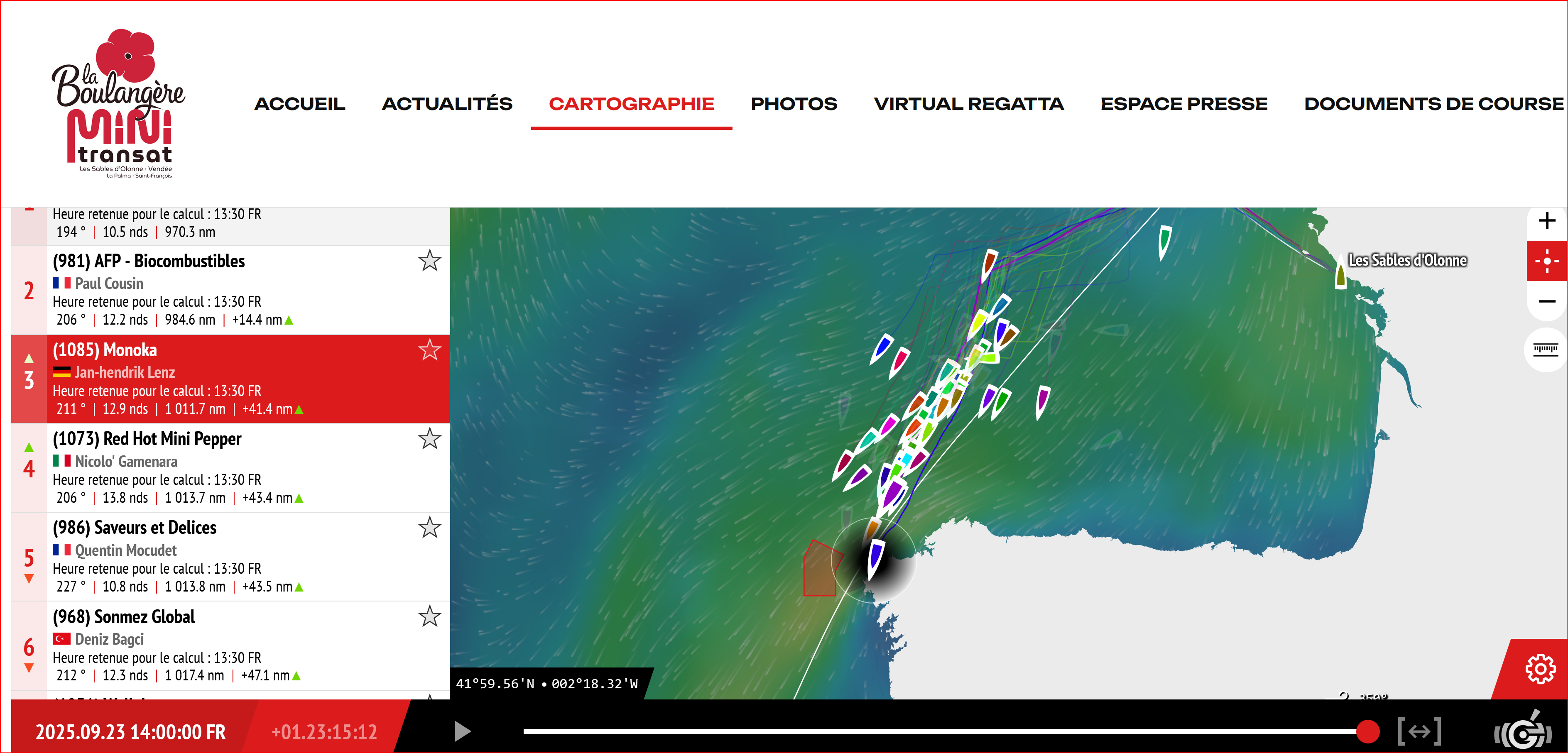Zoom out the map with minus button
Image resolution: width=1568 pixels, height=753 pixels.
1547,301
